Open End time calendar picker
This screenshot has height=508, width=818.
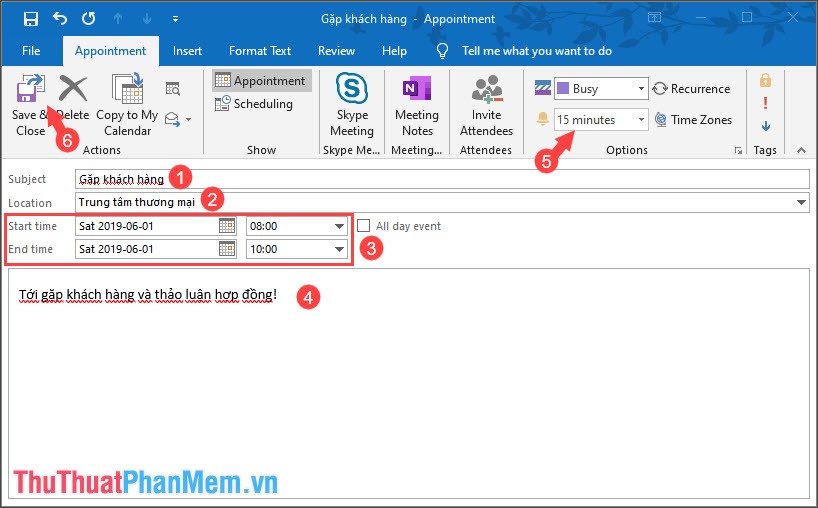tap(227, 249)
